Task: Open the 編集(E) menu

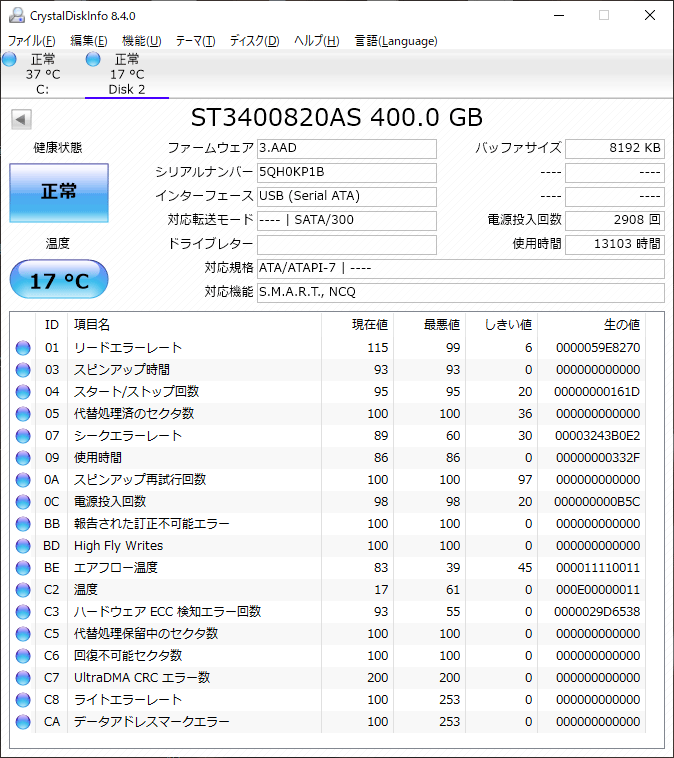Action: pos(88,41)
